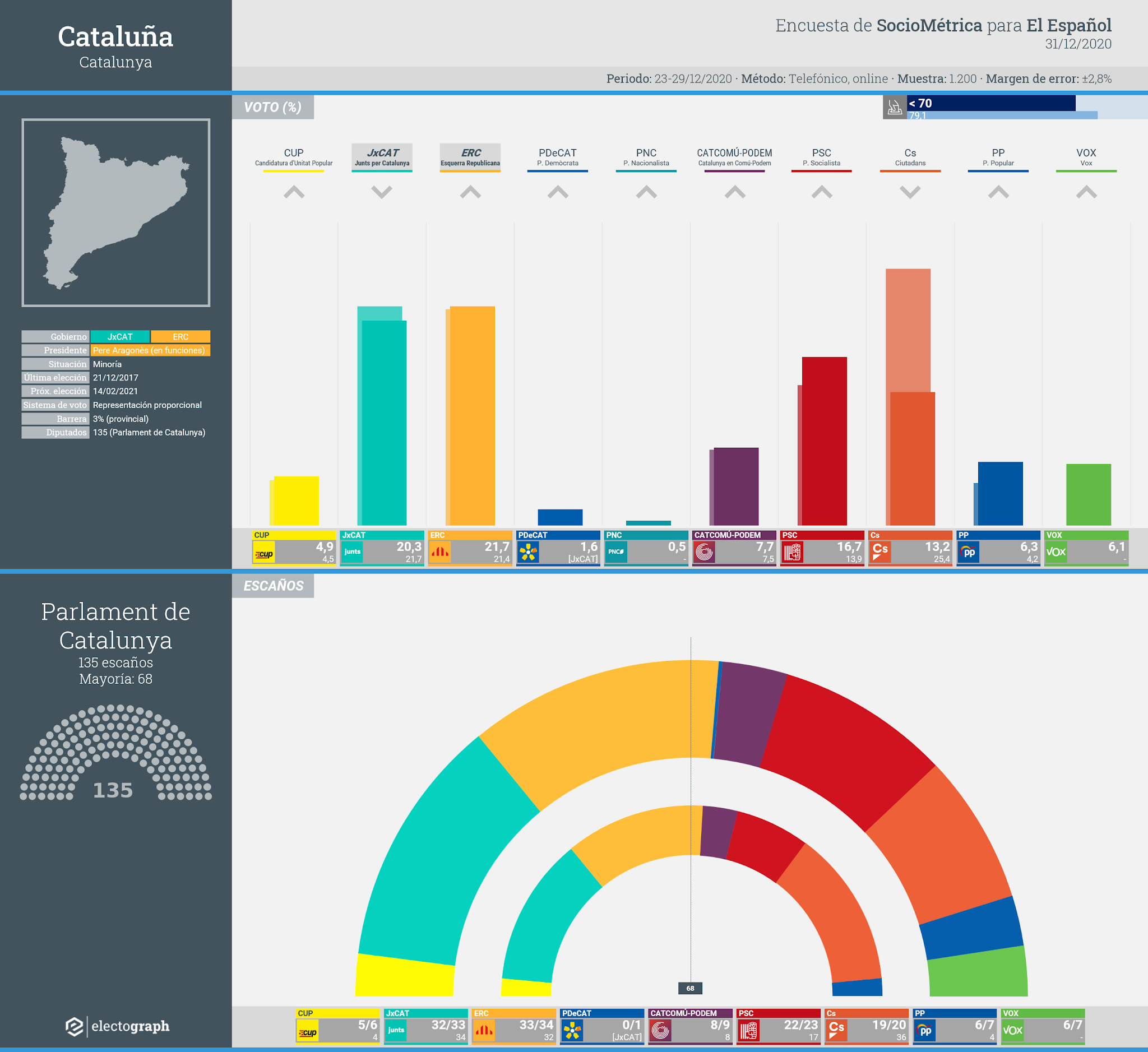Select the ESCAÑOS section tab
This screenshot has width=1148, height=1052.
tap(273, 586)
